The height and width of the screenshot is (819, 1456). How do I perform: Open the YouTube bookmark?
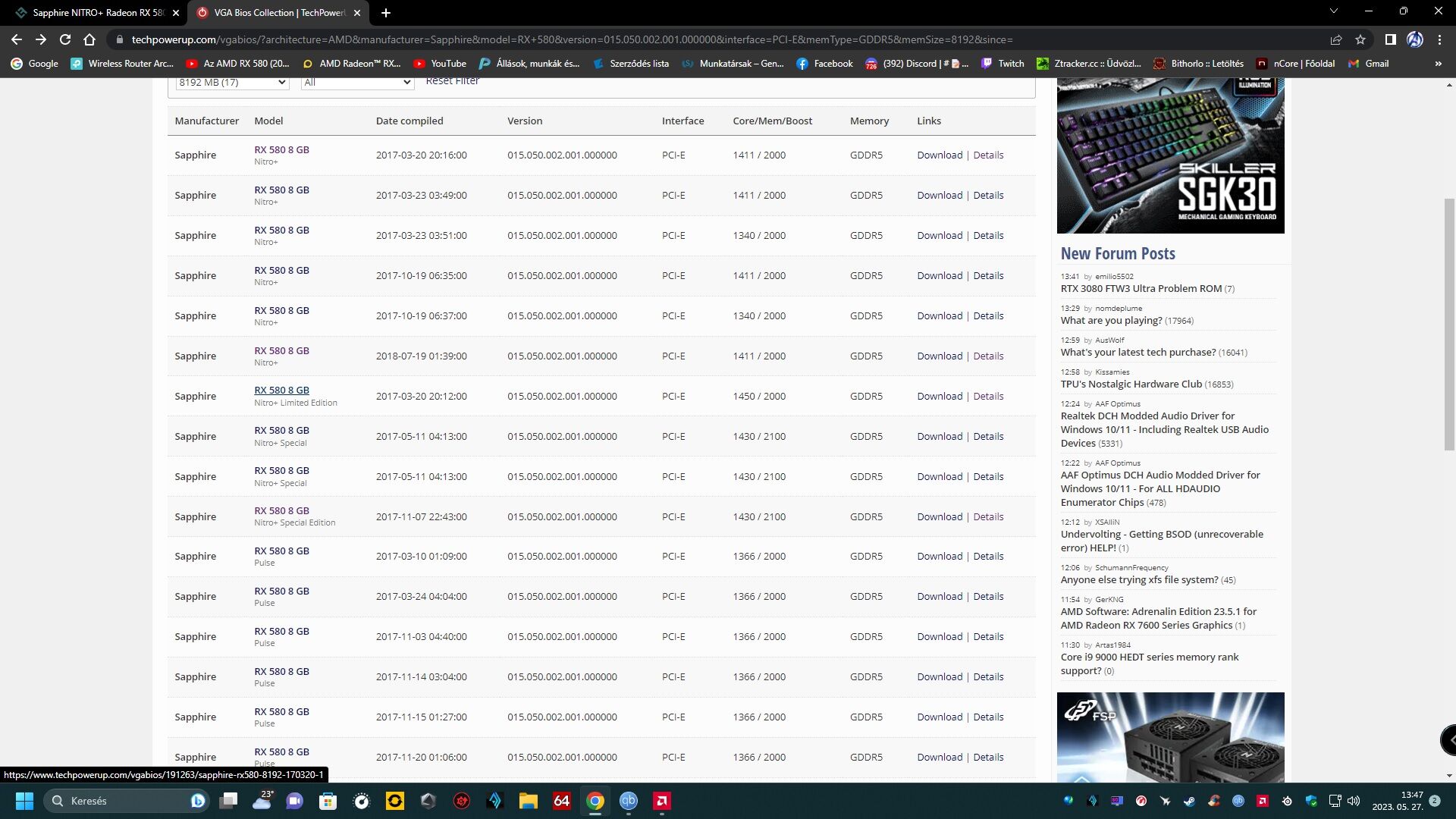[x=440, y=64]
